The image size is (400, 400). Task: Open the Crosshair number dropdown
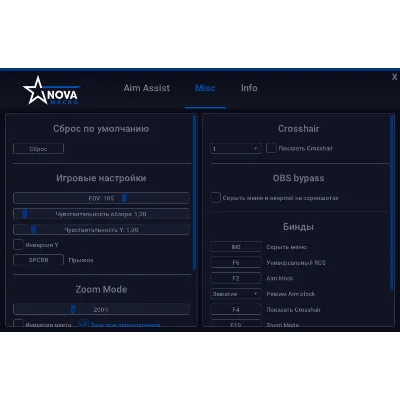[236, 148]
